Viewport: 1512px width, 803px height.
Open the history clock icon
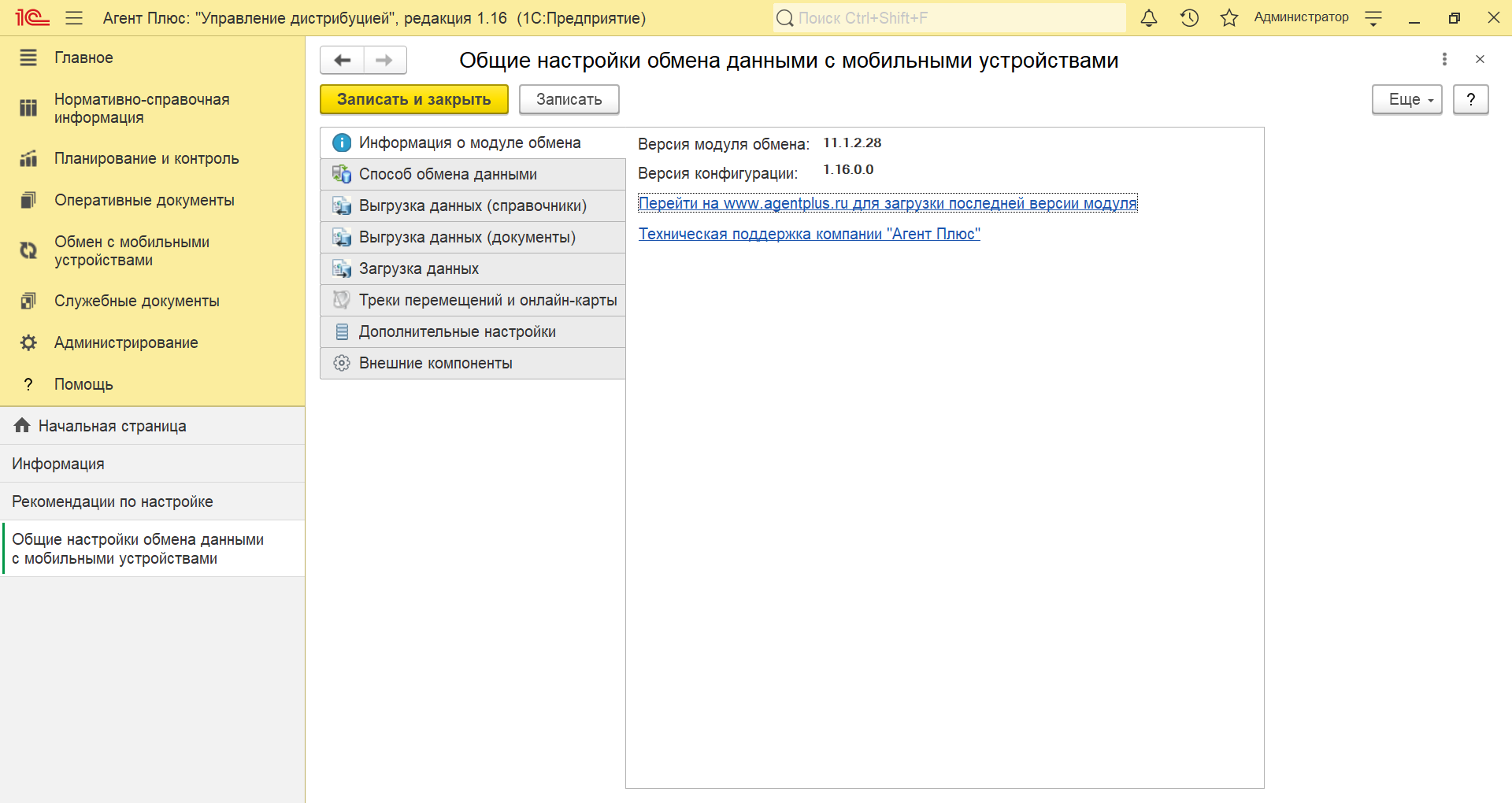click(x=1189, y=18)
